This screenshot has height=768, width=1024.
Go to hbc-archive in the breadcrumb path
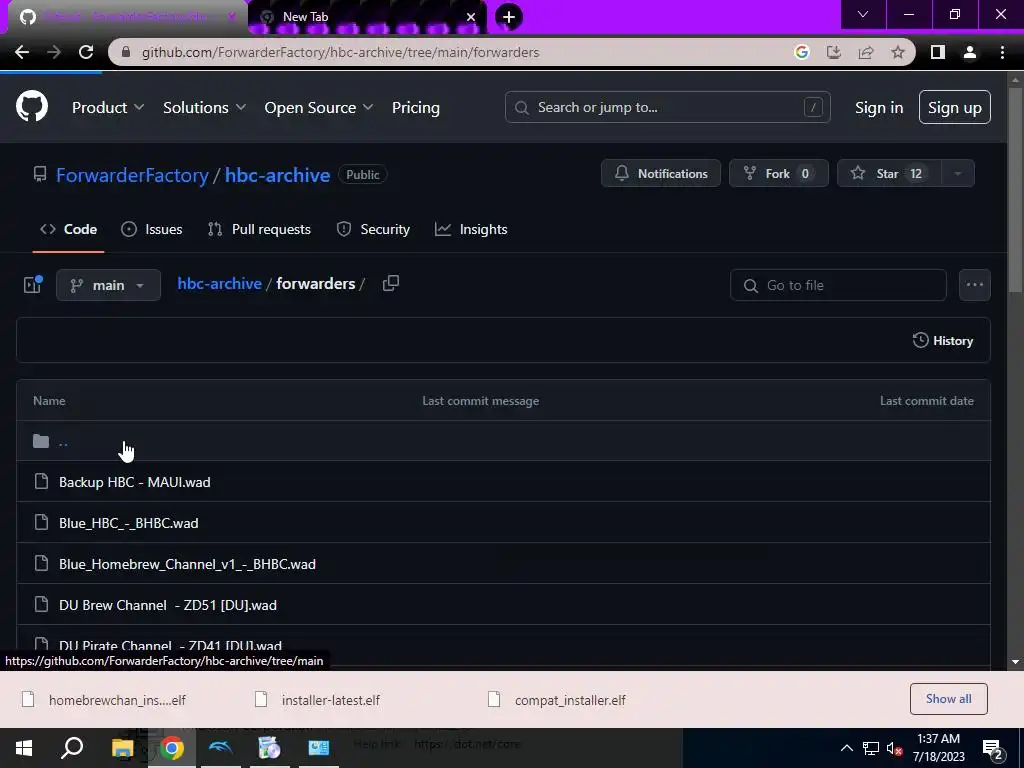(x=219, y=283)
